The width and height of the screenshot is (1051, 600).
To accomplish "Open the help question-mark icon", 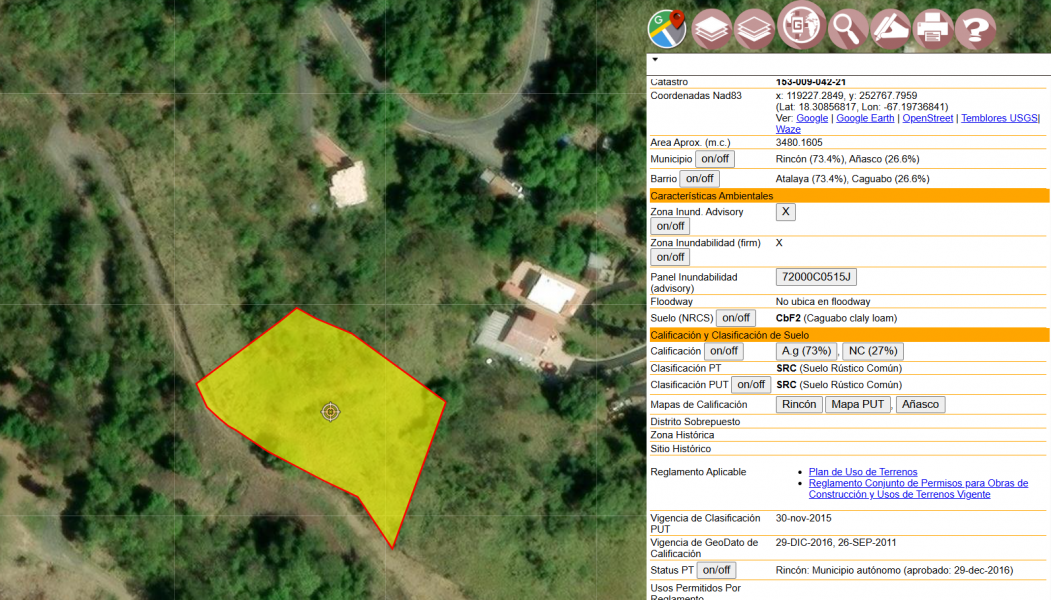I will pos(975,28).
